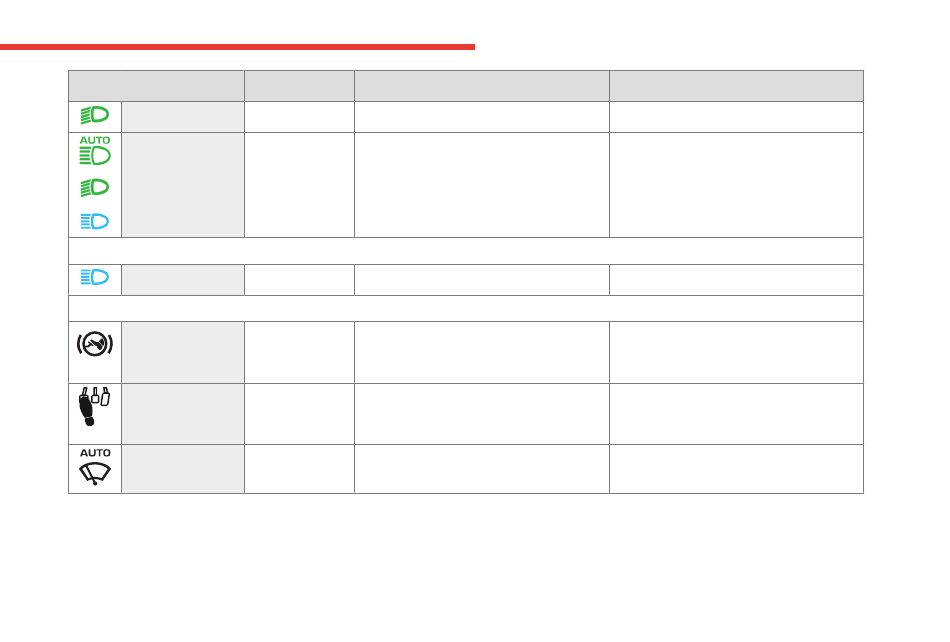Click the full-width blank row above the parking brake icon
Viewport: 950px width, 642px height.
coord(466,309)
